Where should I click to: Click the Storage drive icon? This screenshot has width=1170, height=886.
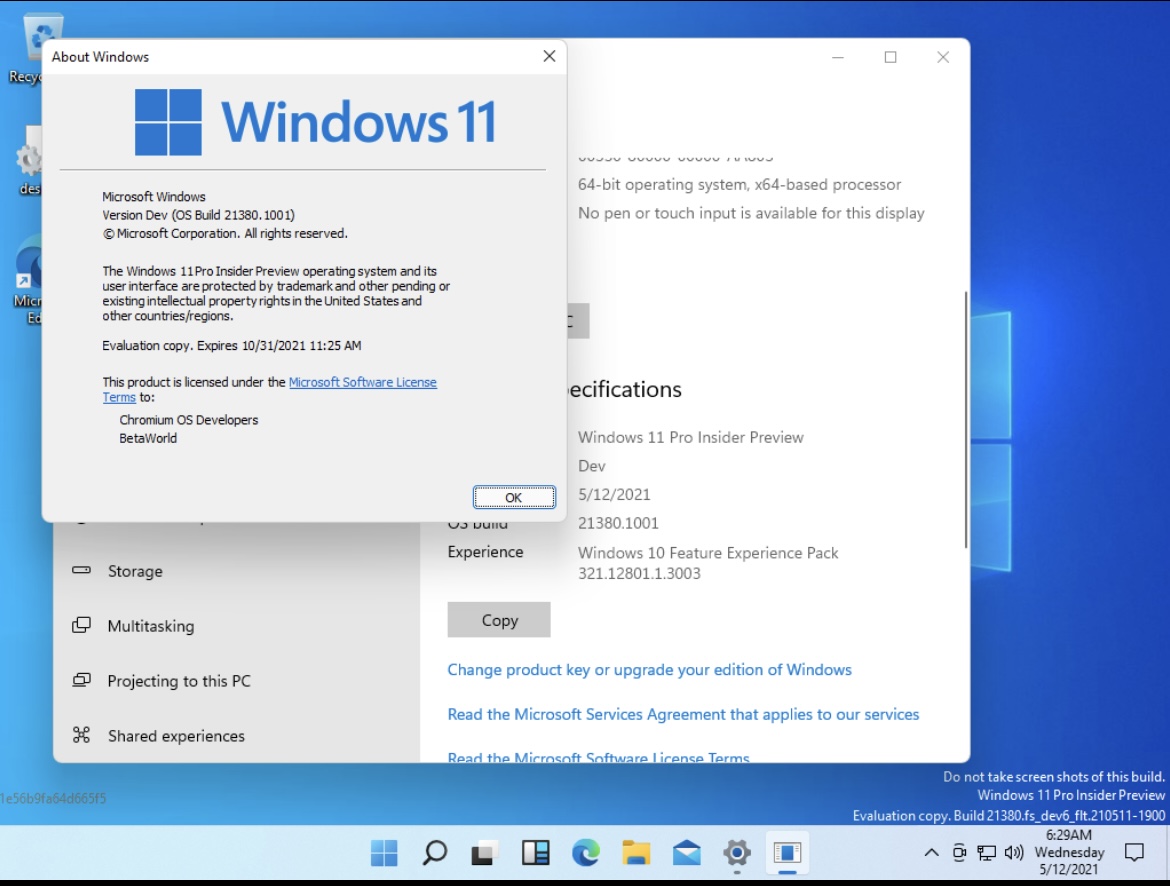[81, 570]
